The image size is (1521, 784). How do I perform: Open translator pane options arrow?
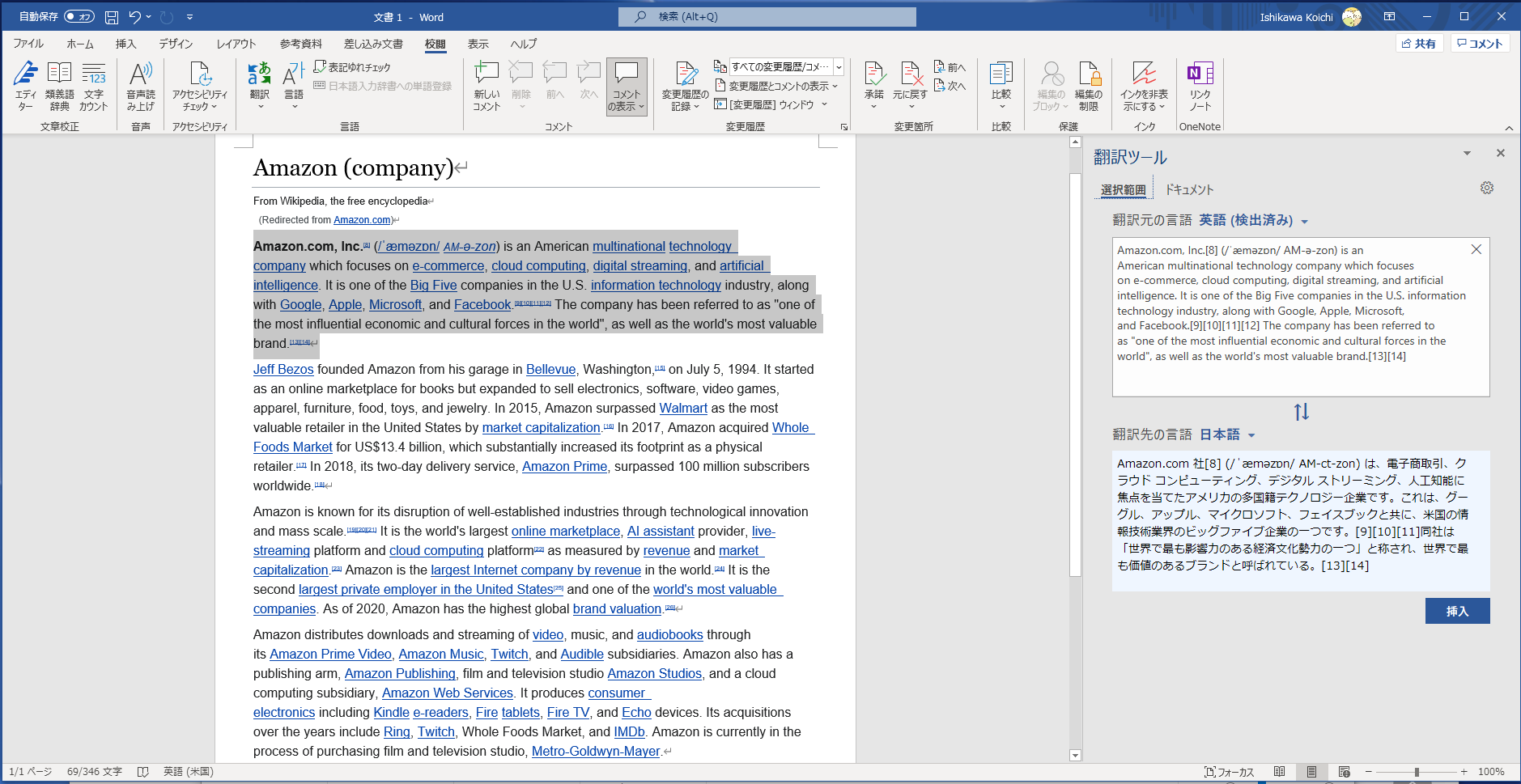coord(1467,153)
